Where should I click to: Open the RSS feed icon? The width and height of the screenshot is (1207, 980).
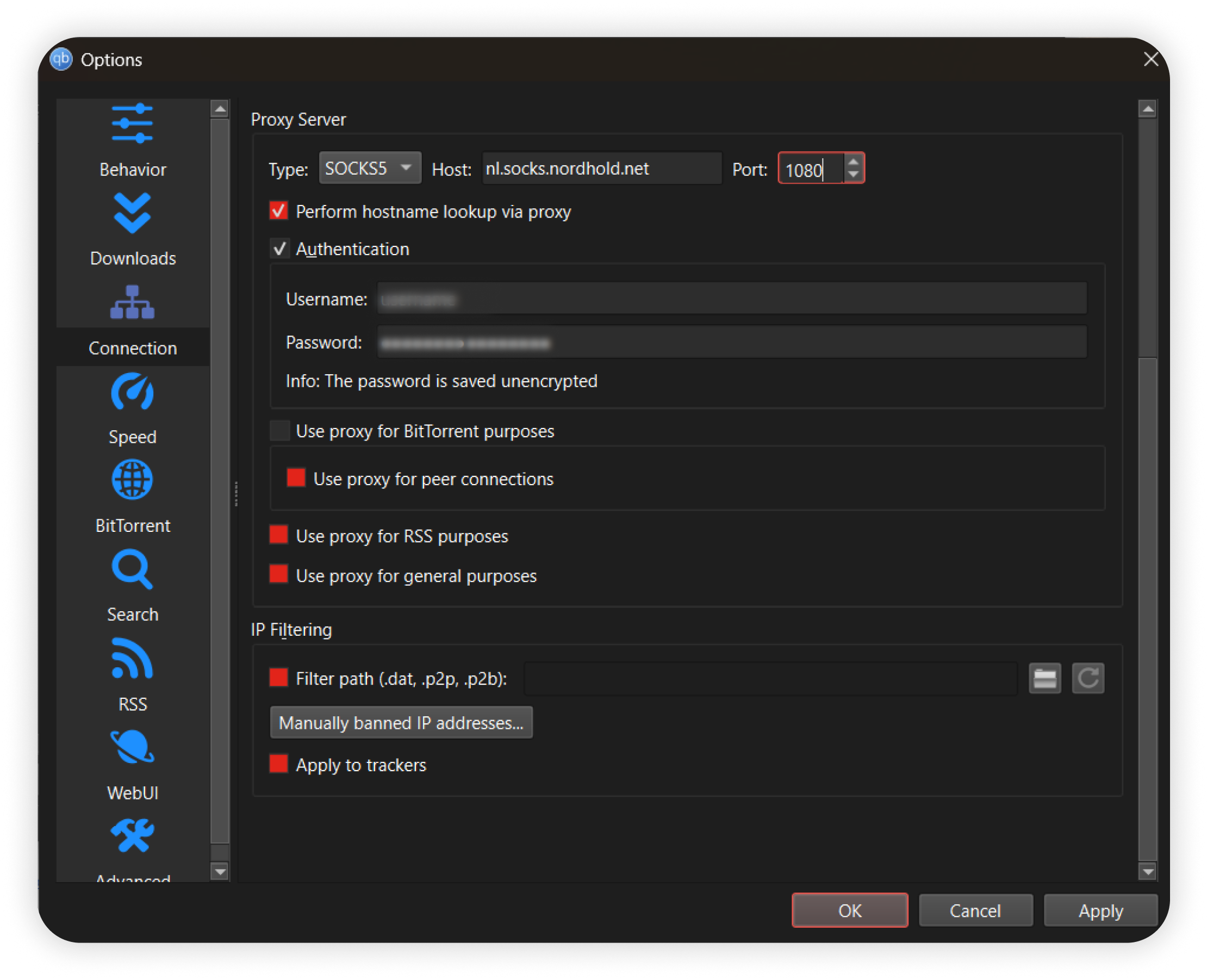pos(132,658)
